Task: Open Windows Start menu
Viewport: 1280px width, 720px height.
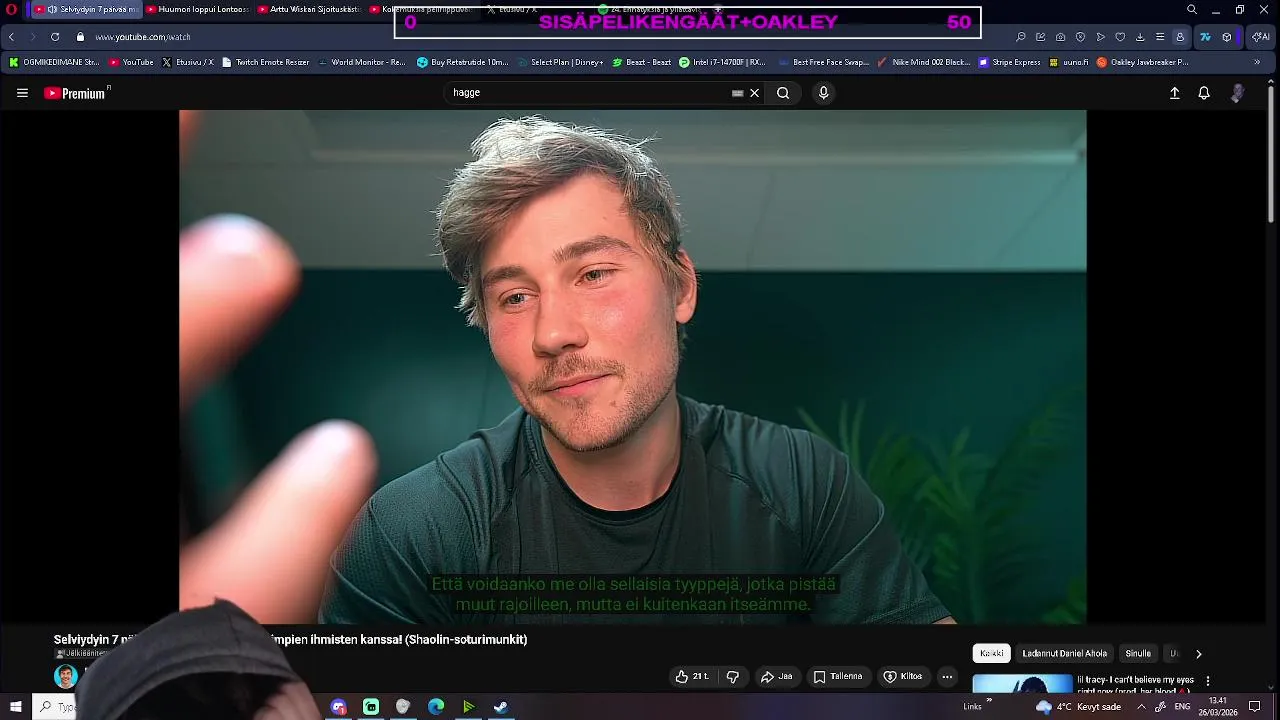Action: point(16,707)
